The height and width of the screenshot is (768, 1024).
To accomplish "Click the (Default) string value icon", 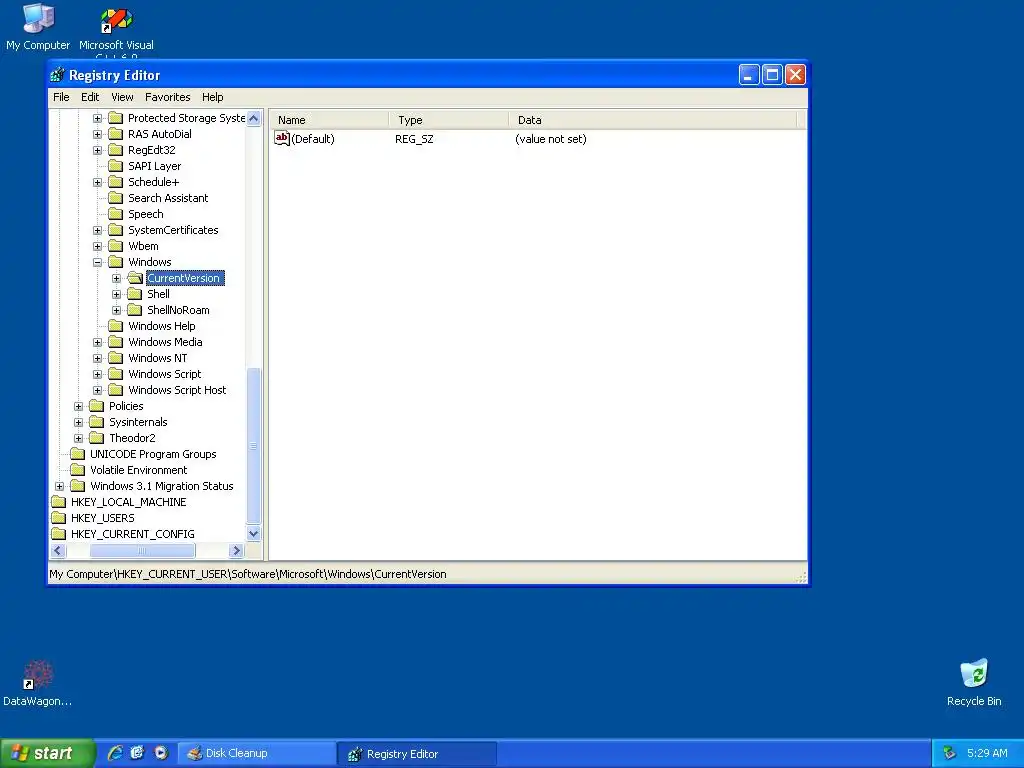I will point(281,138).
